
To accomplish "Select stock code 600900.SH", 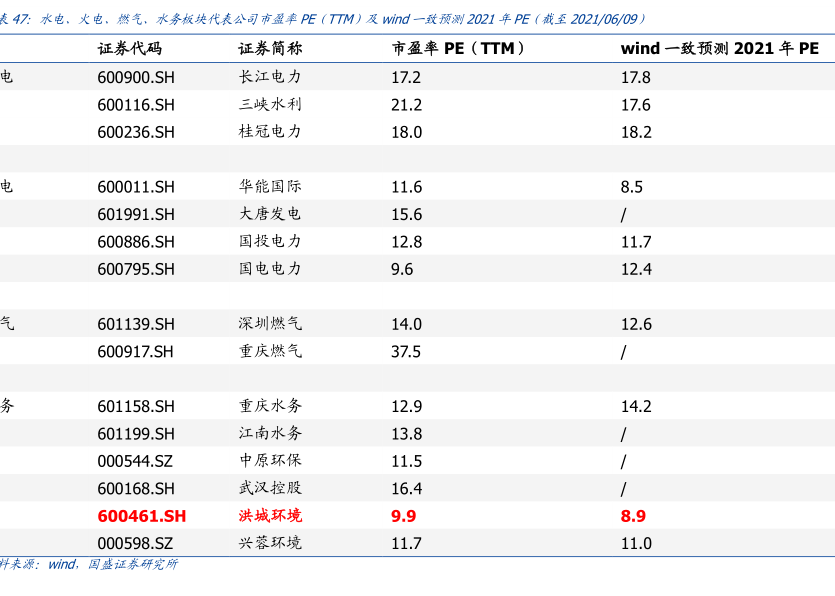I will 136,77.
